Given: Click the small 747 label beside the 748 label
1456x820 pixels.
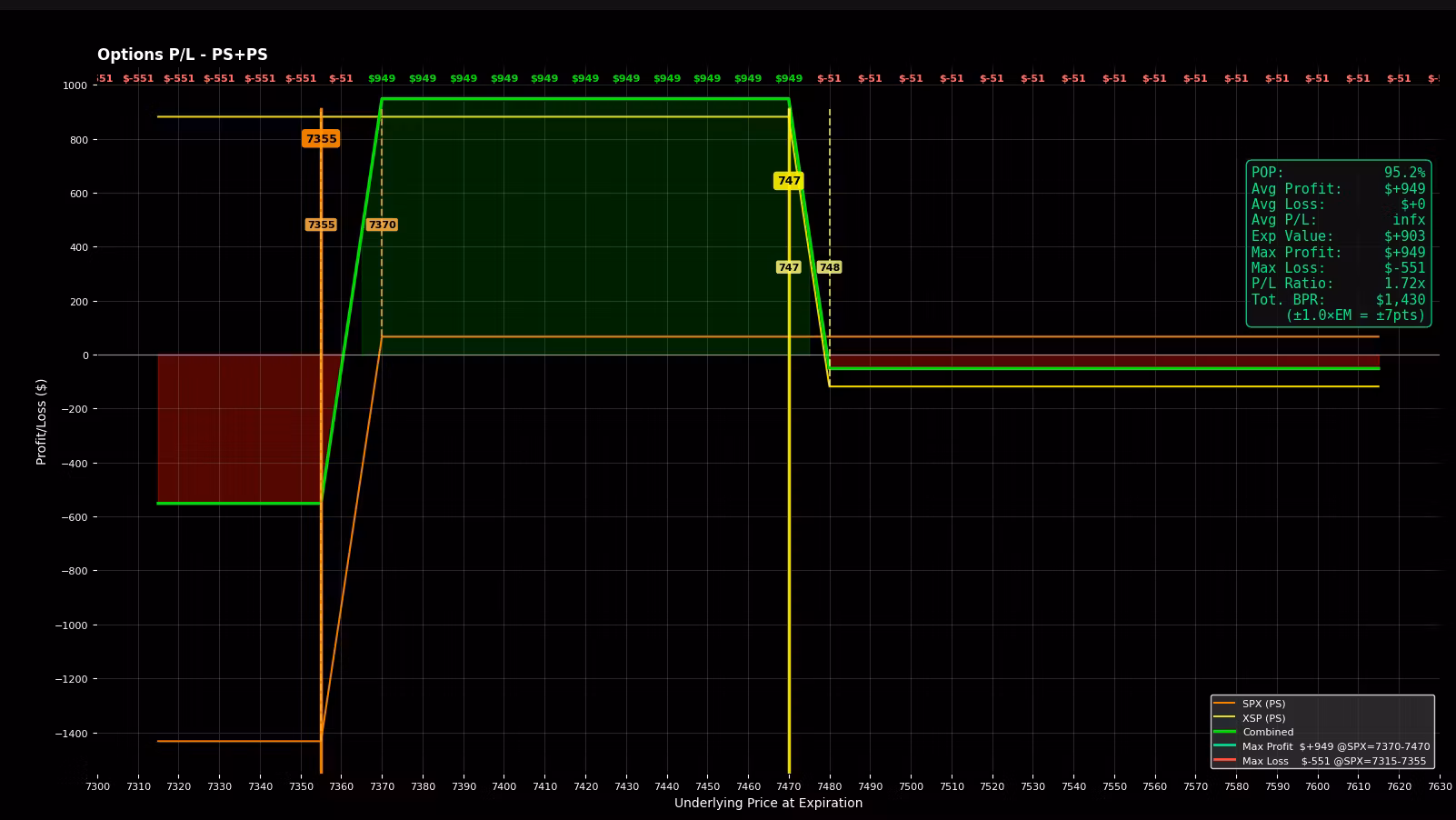Looking at the screenshot, I should (x=789, y=267).
